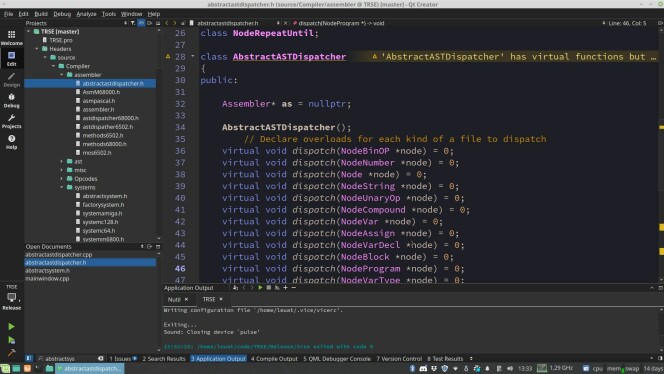Expand the Opcodes folder
This screenshot has width=664, height=374.
[62, 179]
